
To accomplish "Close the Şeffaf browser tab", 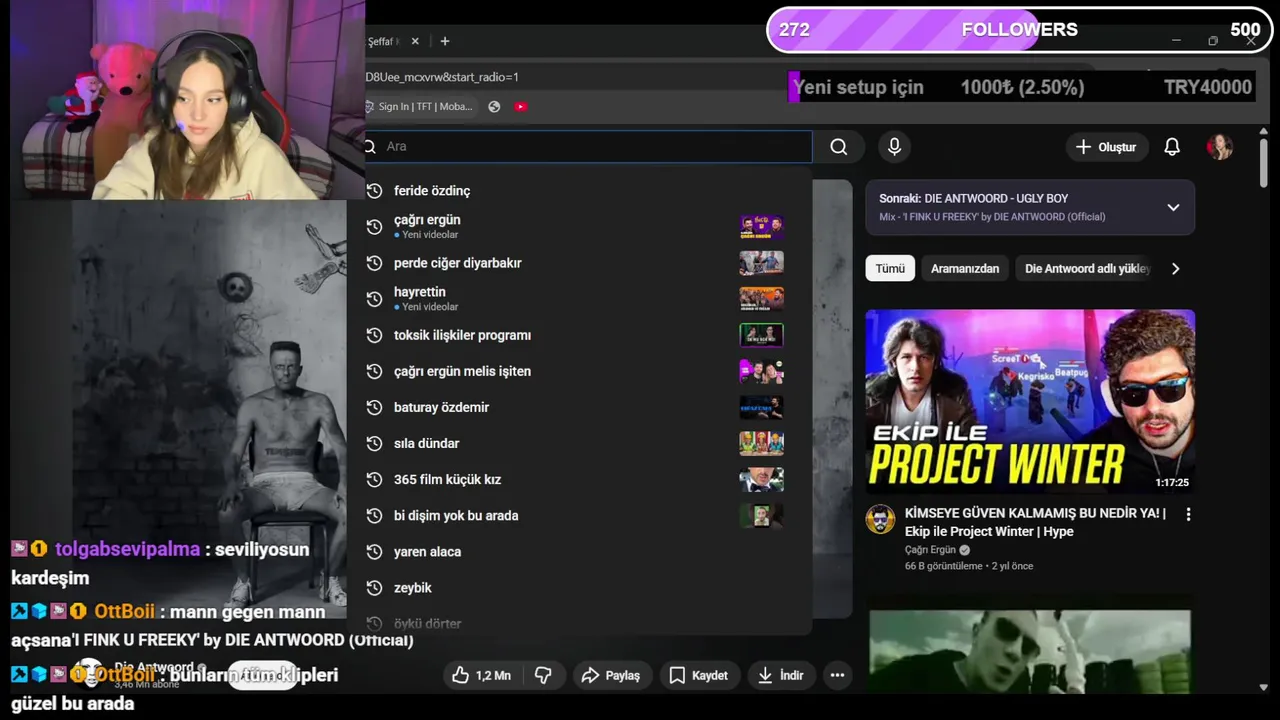I will (x=415, y=41).
